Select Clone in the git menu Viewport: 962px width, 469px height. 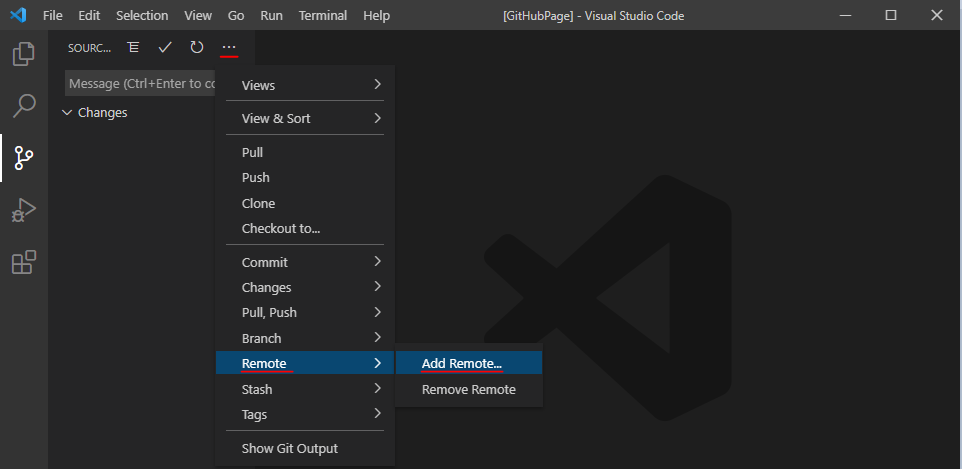click(x=305, y=203)
